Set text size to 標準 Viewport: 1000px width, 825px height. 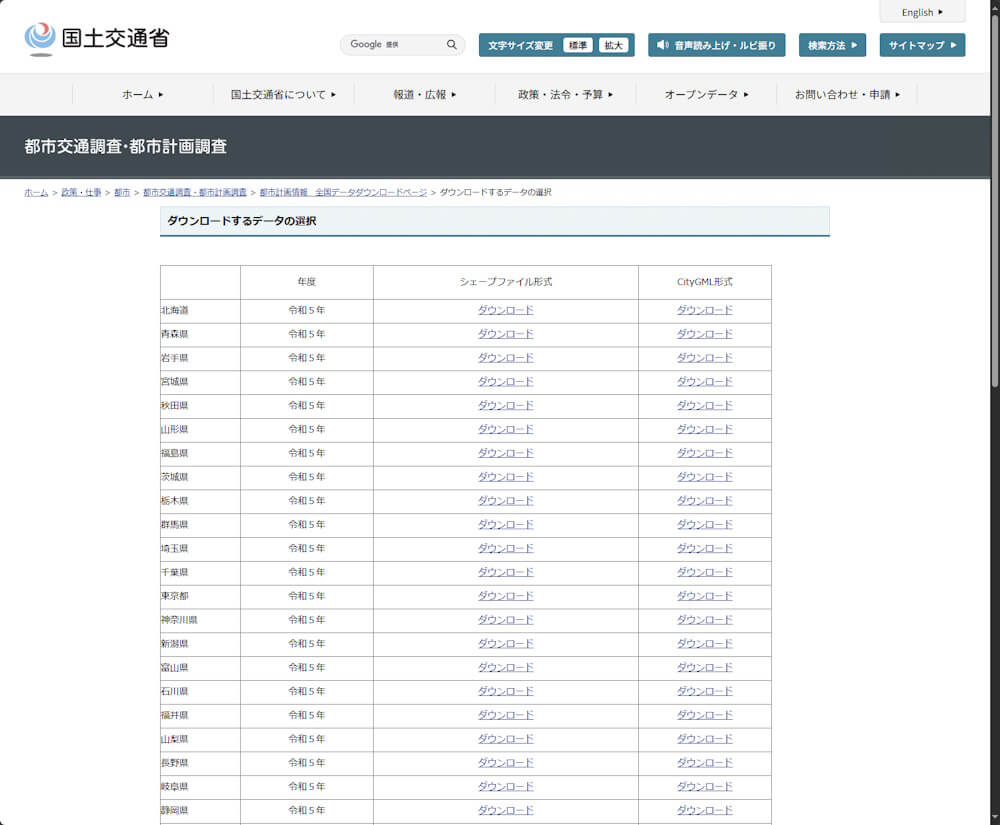(578, 46)
